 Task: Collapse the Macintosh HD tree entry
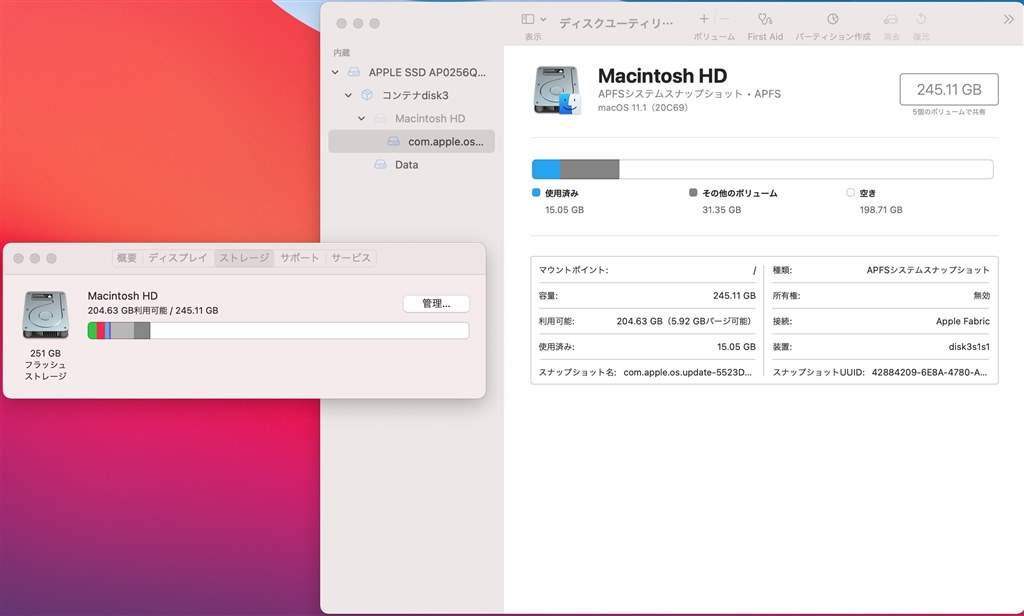click(x=361, y=118)
